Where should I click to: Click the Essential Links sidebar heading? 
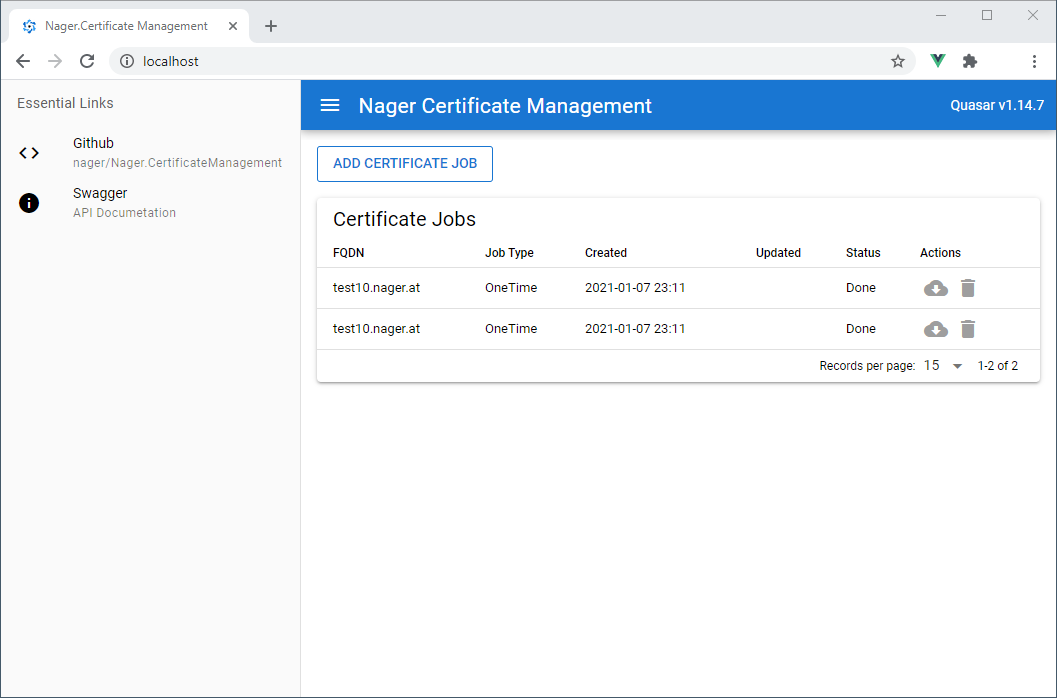(x=65, y=103)
